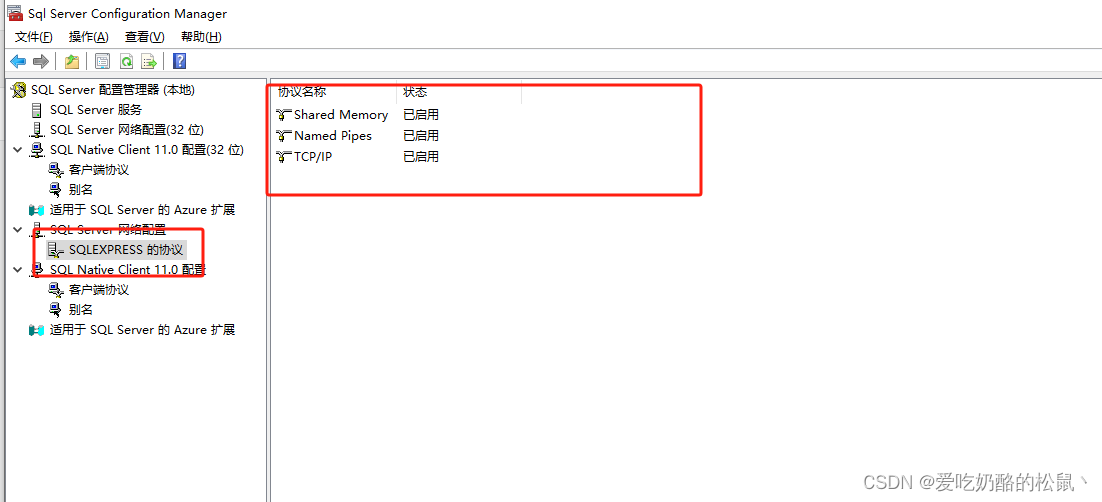Click the Back arrow toolbar icon

pos(18,62)
